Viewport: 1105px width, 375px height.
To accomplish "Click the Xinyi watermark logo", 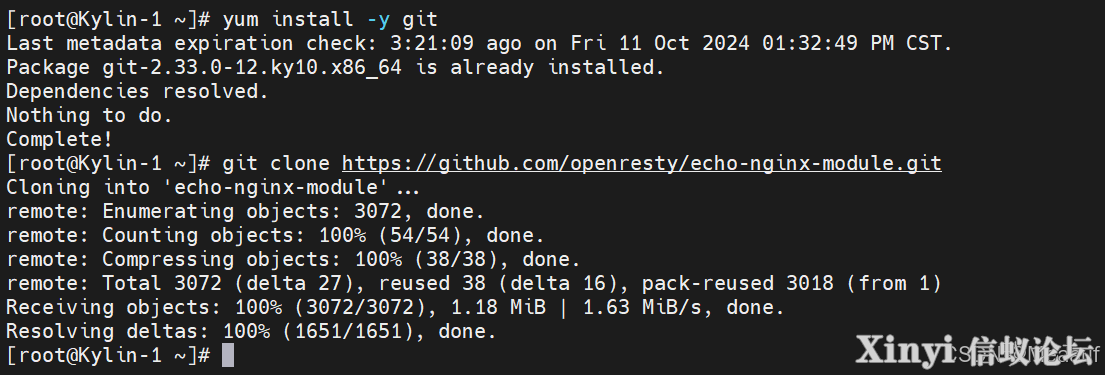I will click(x=977, y=350).
